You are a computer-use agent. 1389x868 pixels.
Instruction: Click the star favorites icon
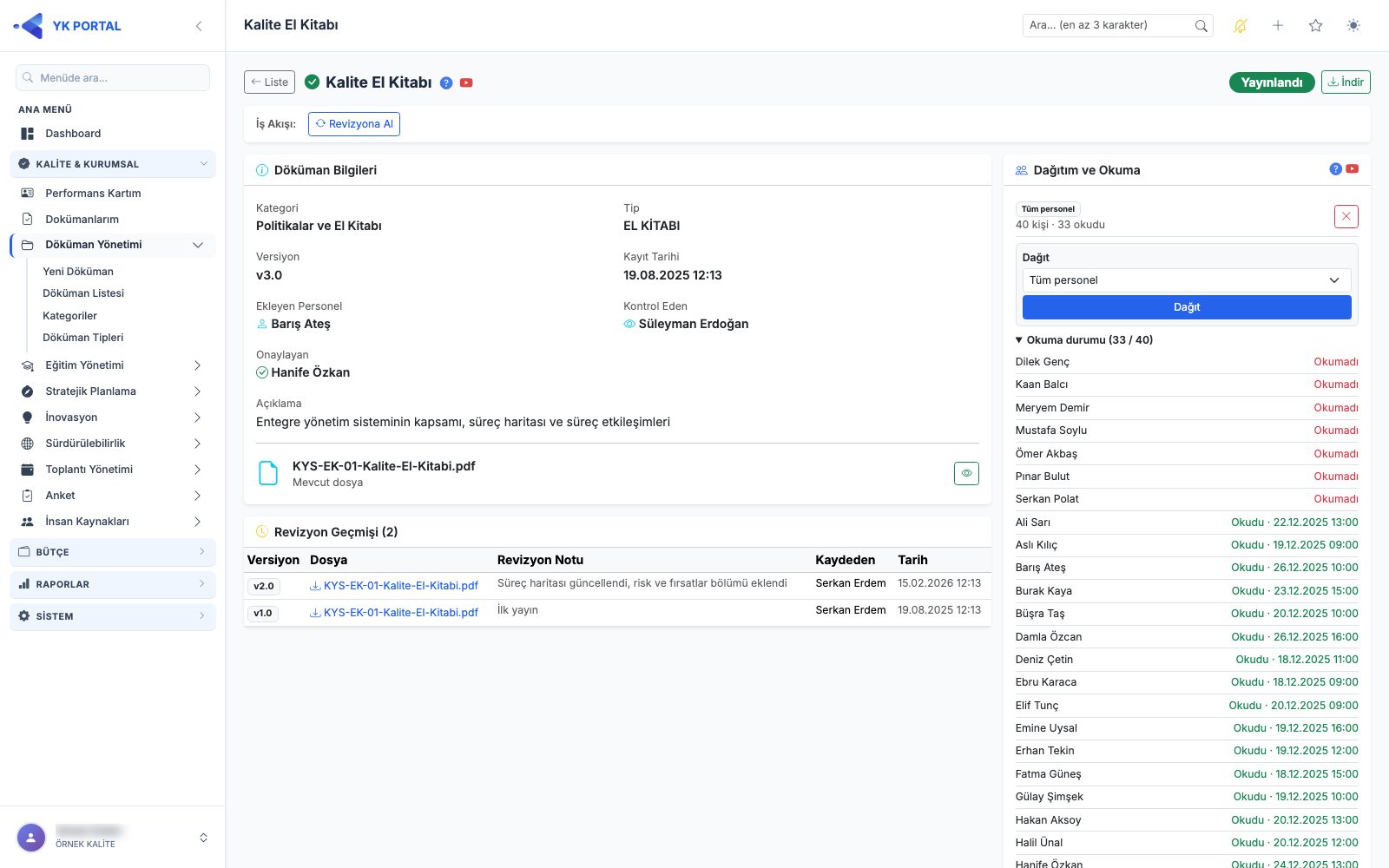coord(1315,26)
